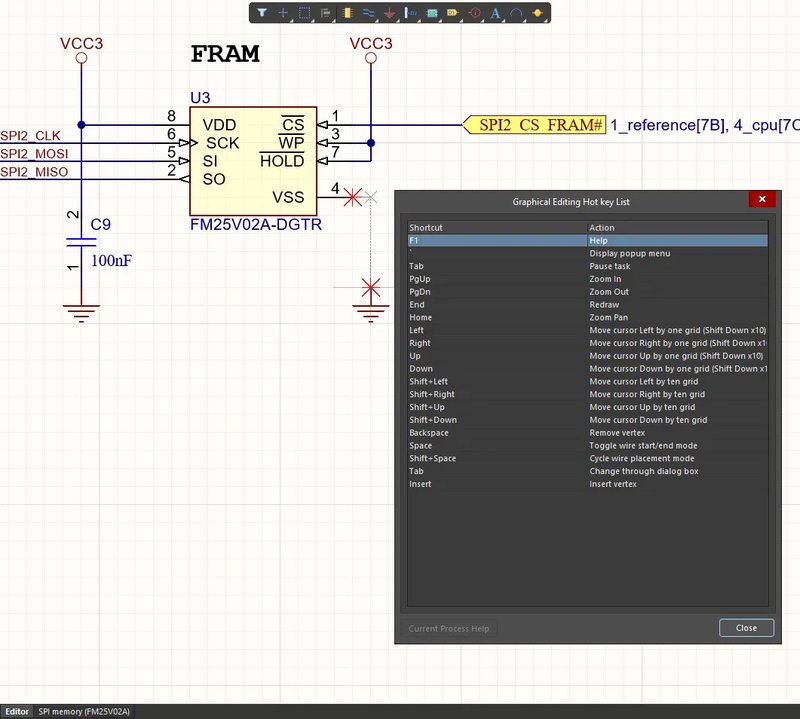This screenshot has height=719, width=800.
Task: Select the 'Toggle wire start/end mode' row
Action: (x=588, y=445)
